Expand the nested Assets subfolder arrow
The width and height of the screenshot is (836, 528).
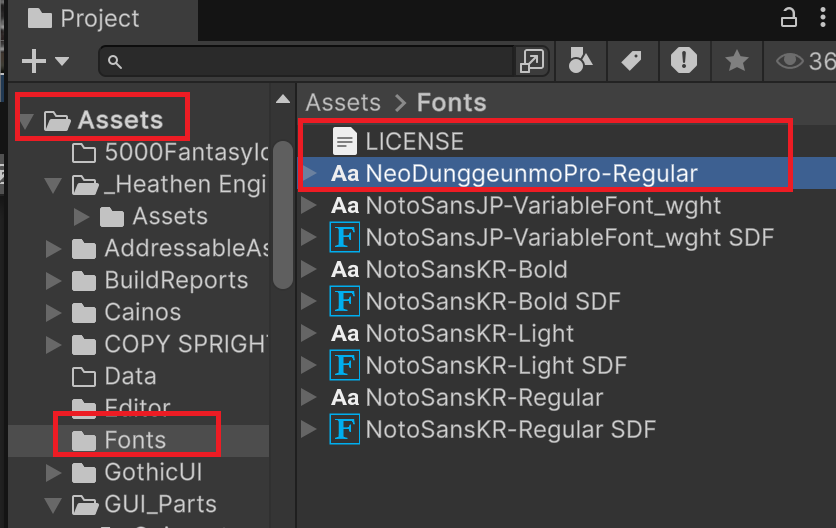point(81,217)
